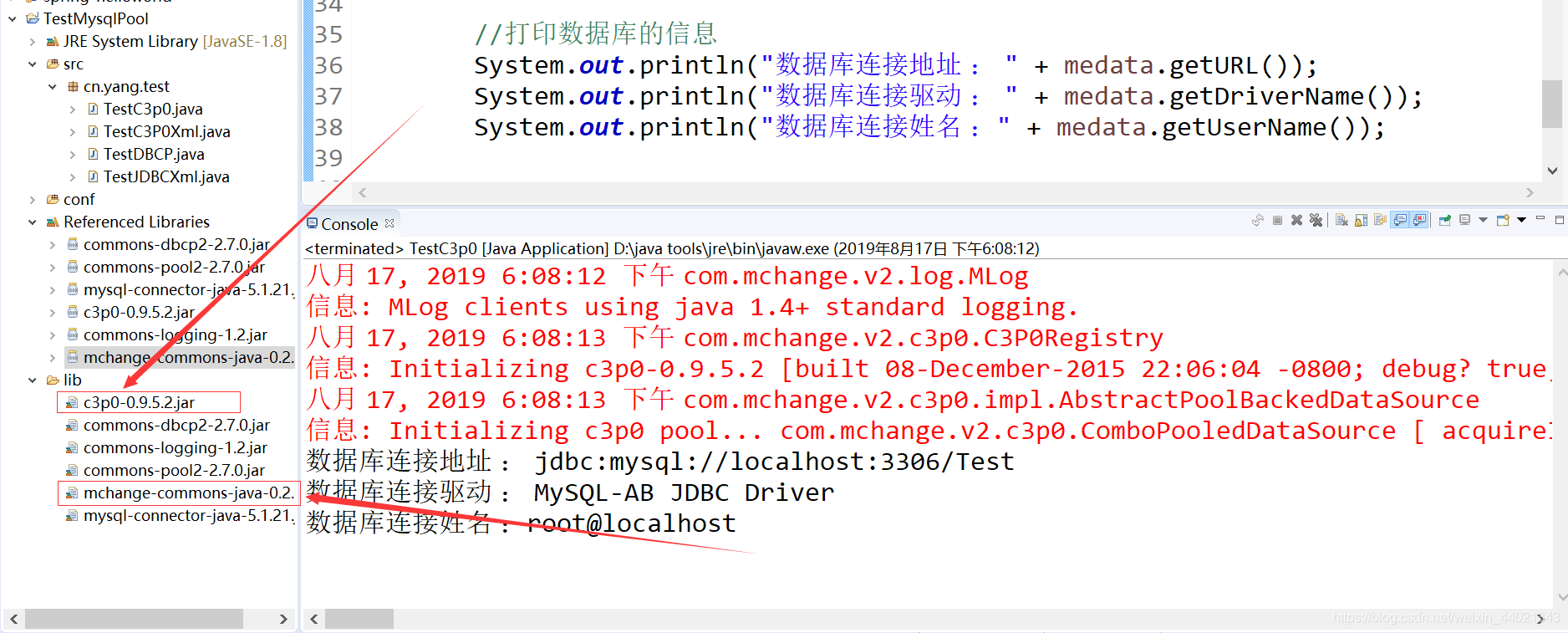Maximize the Console view panel
The image size is (1568, 633).
pyautogui.click(x=1559, y=220)
